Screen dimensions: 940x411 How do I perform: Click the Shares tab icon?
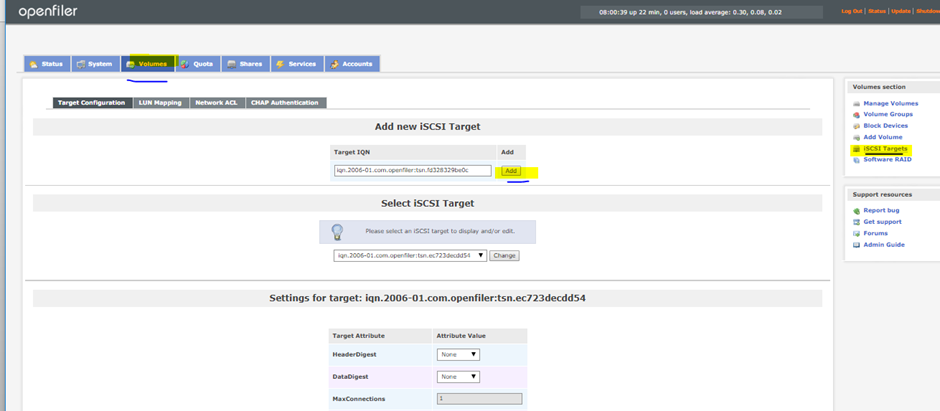pyautogui.click(x=231, y=64)
